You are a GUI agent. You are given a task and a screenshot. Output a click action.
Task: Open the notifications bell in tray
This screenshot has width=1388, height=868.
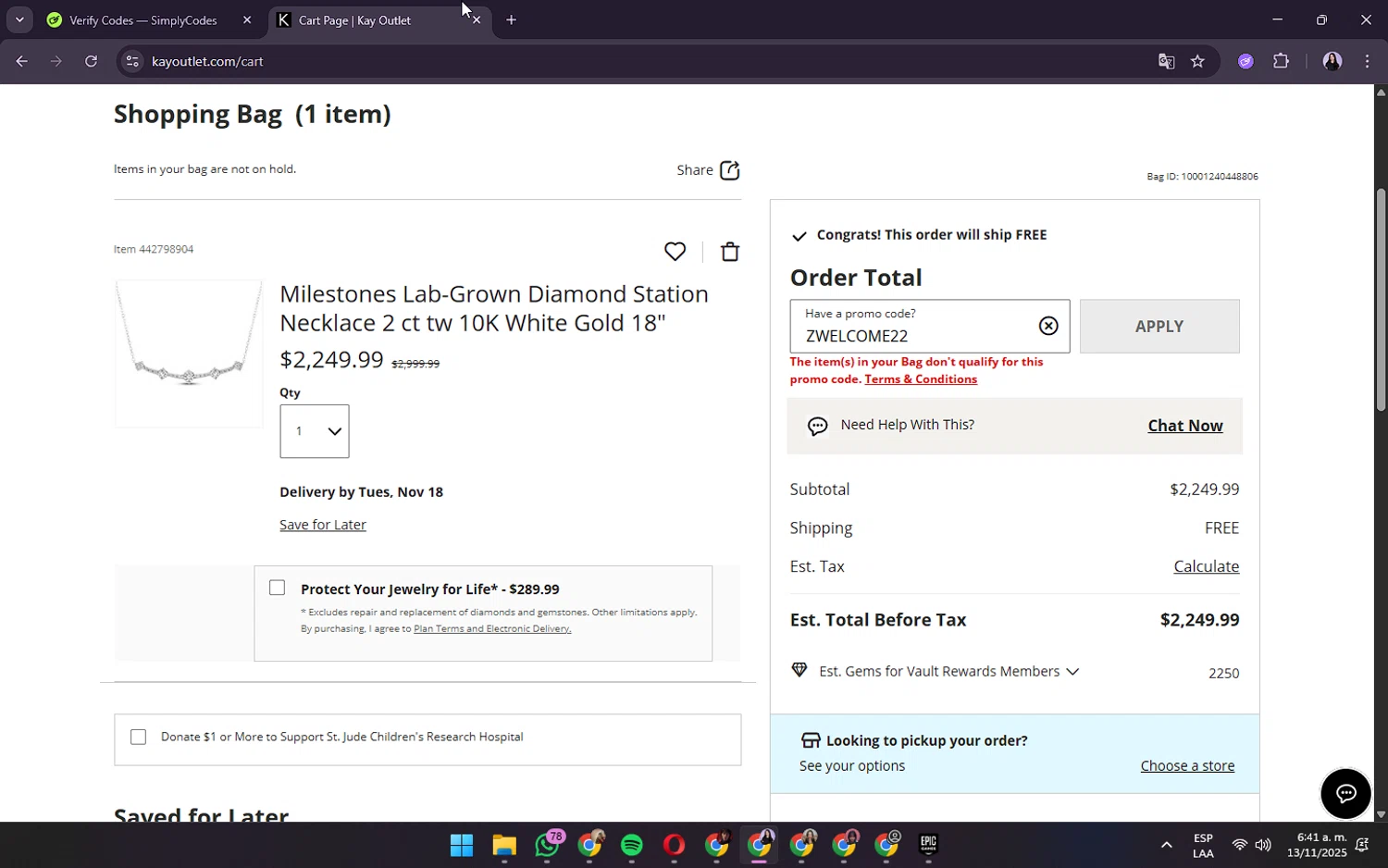[x=1362, y=845]
